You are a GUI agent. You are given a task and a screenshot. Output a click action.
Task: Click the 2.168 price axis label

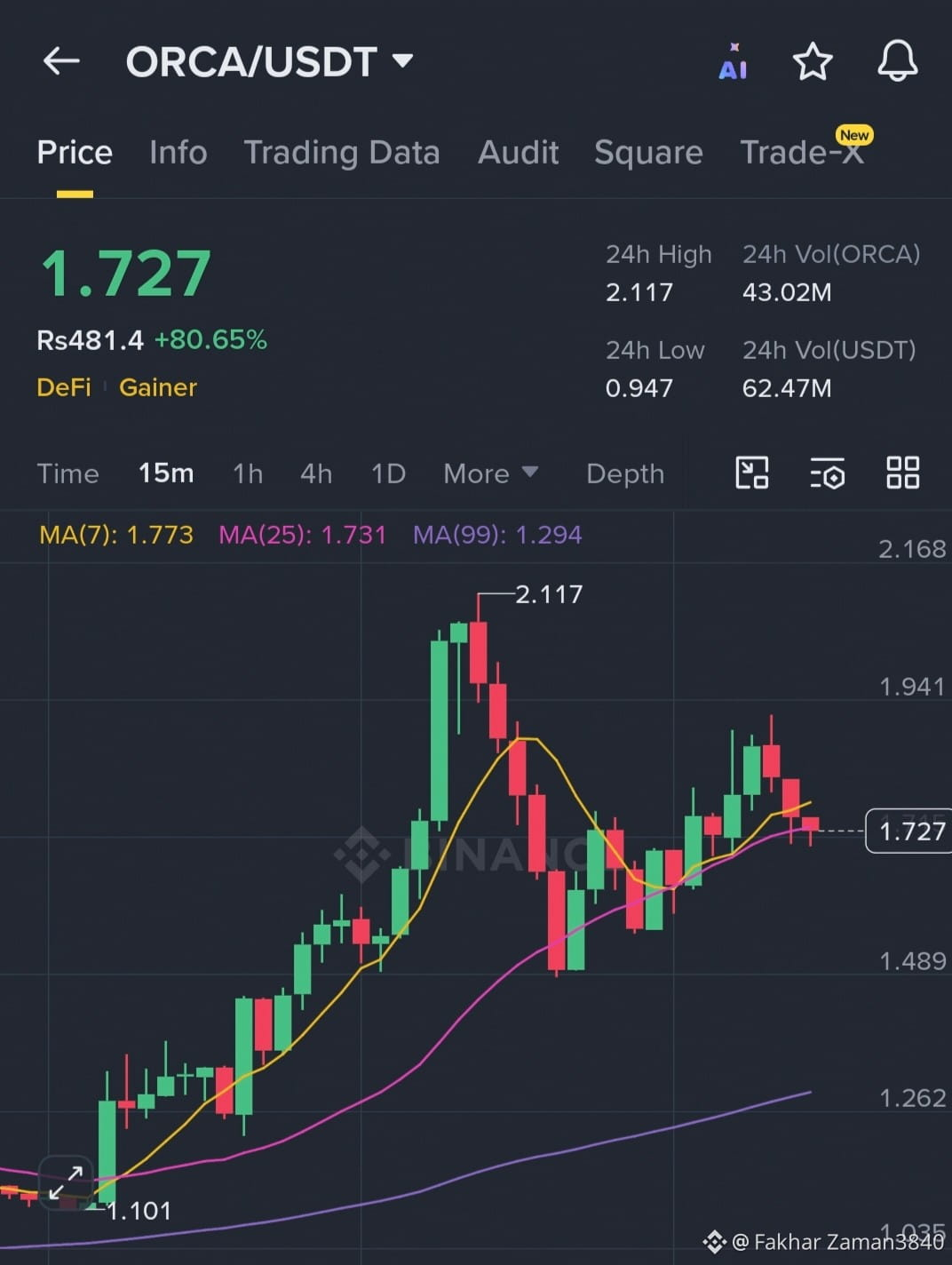pos(912,549)
